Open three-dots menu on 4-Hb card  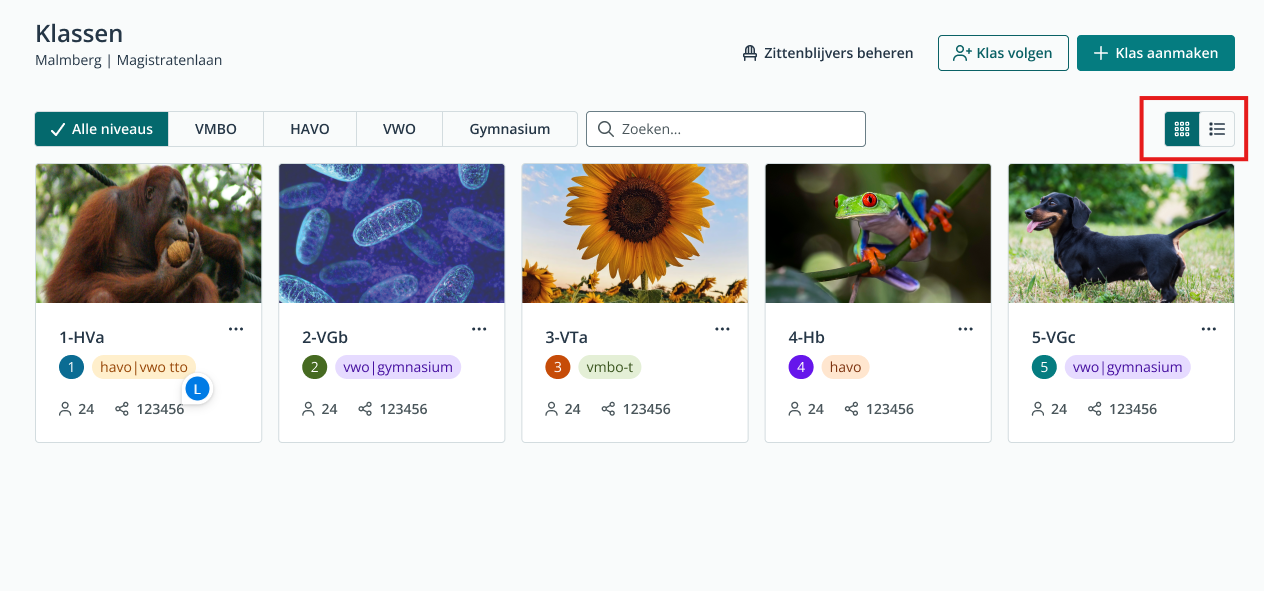pos(965,329)
